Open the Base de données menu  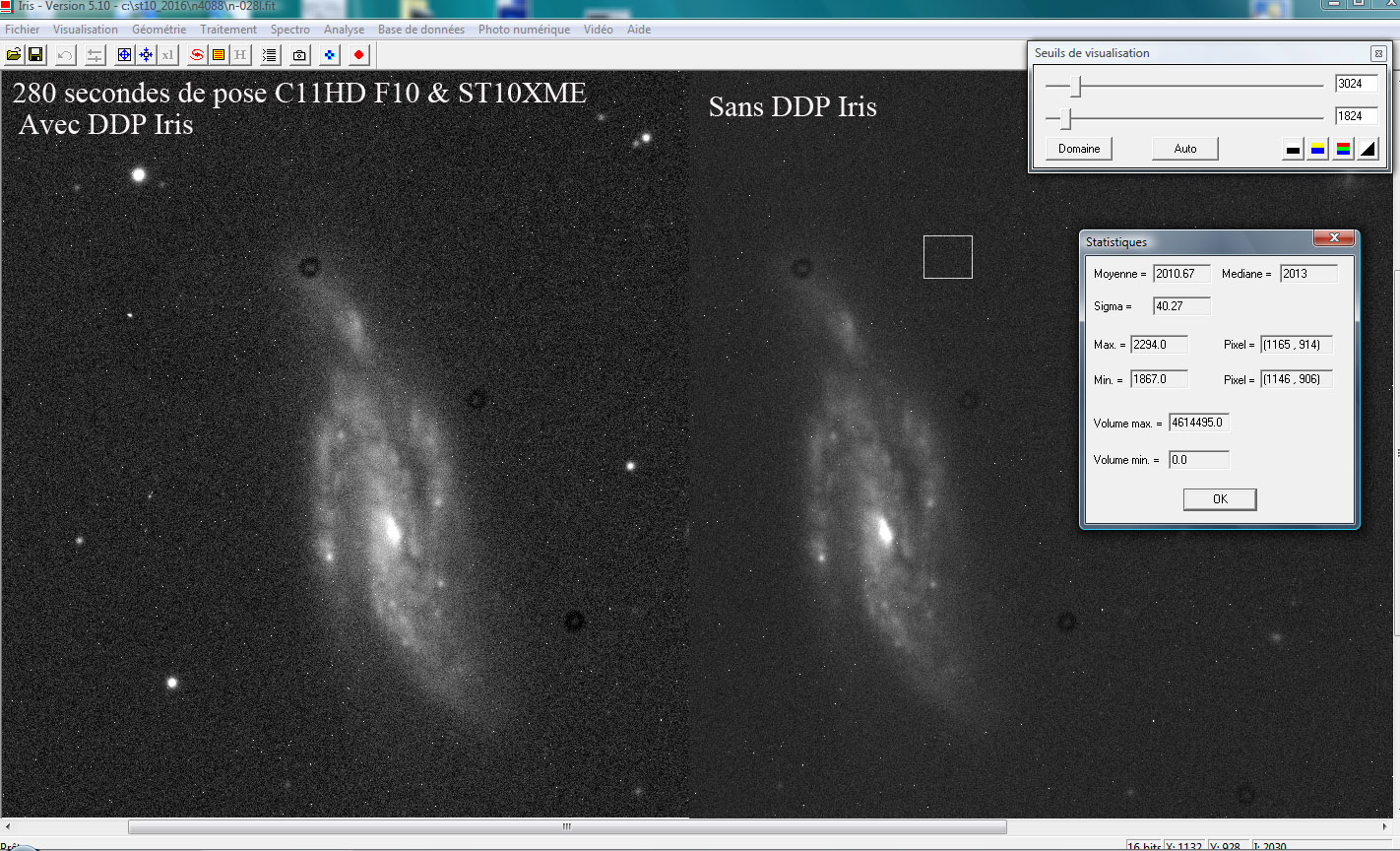(421, 30)
